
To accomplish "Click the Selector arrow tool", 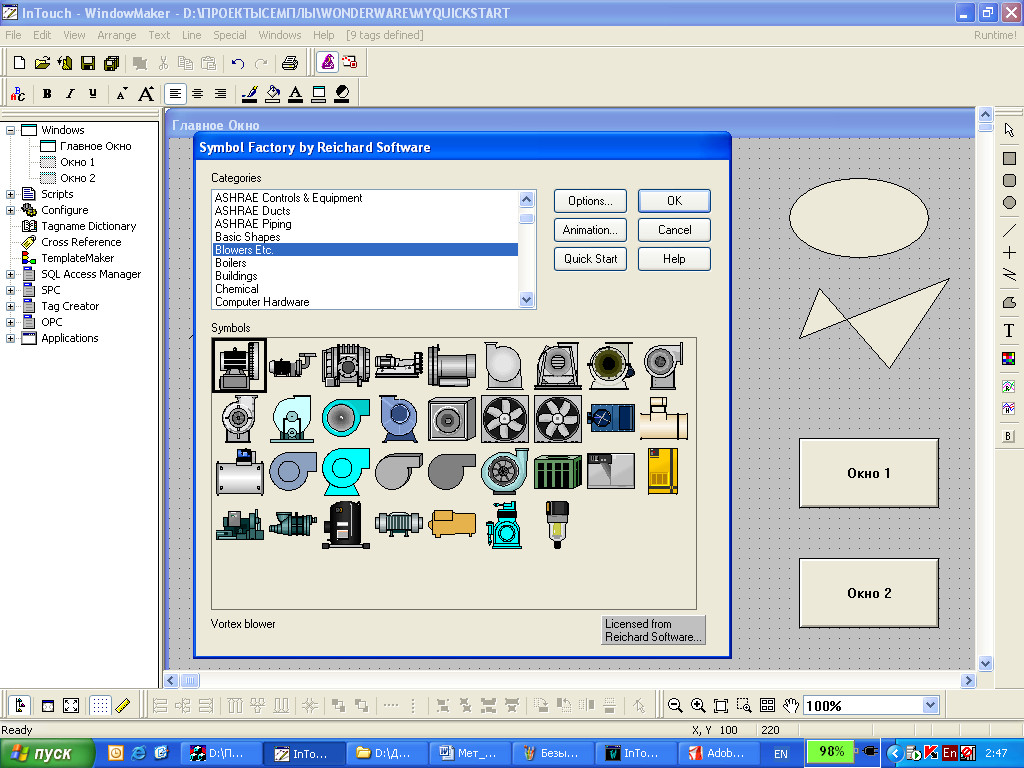I will coord(1009,130).
